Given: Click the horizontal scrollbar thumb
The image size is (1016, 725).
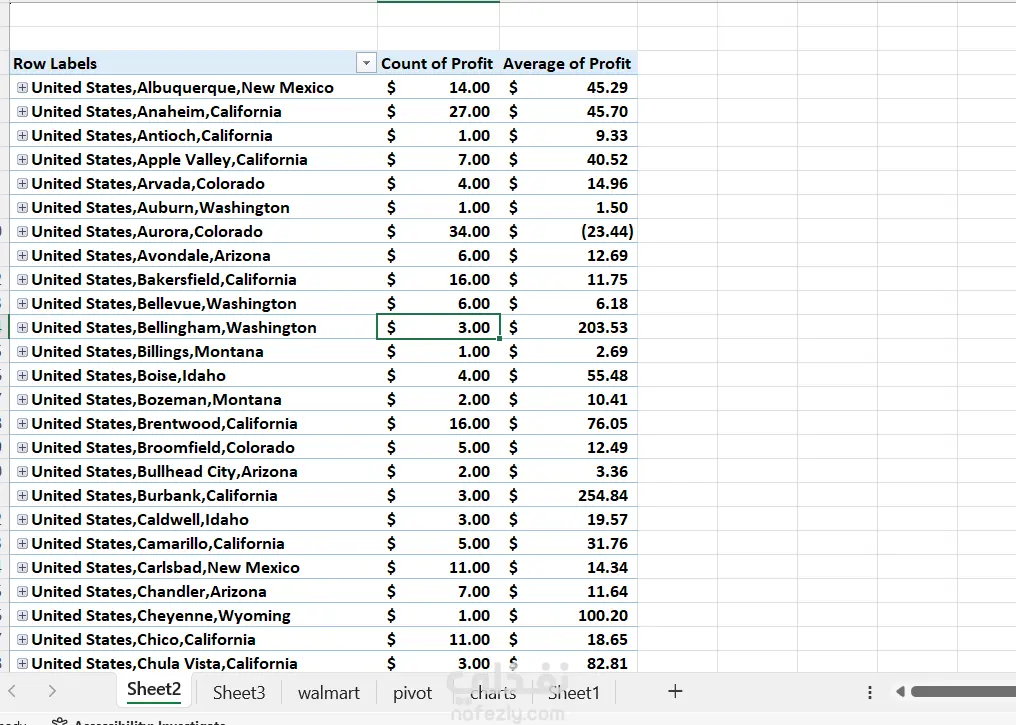Looking at the screenshot, I should point(964,692).
